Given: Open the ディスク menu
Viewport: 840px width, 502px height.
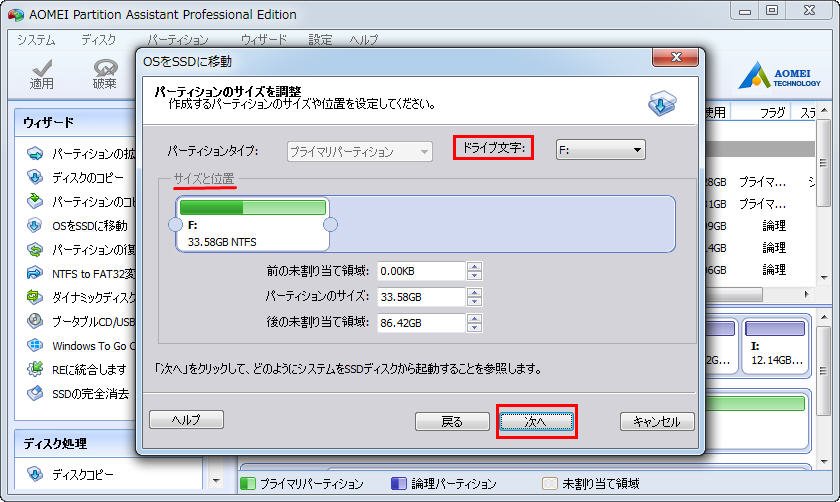Looking at the screenshot, I should click(99, 40).
